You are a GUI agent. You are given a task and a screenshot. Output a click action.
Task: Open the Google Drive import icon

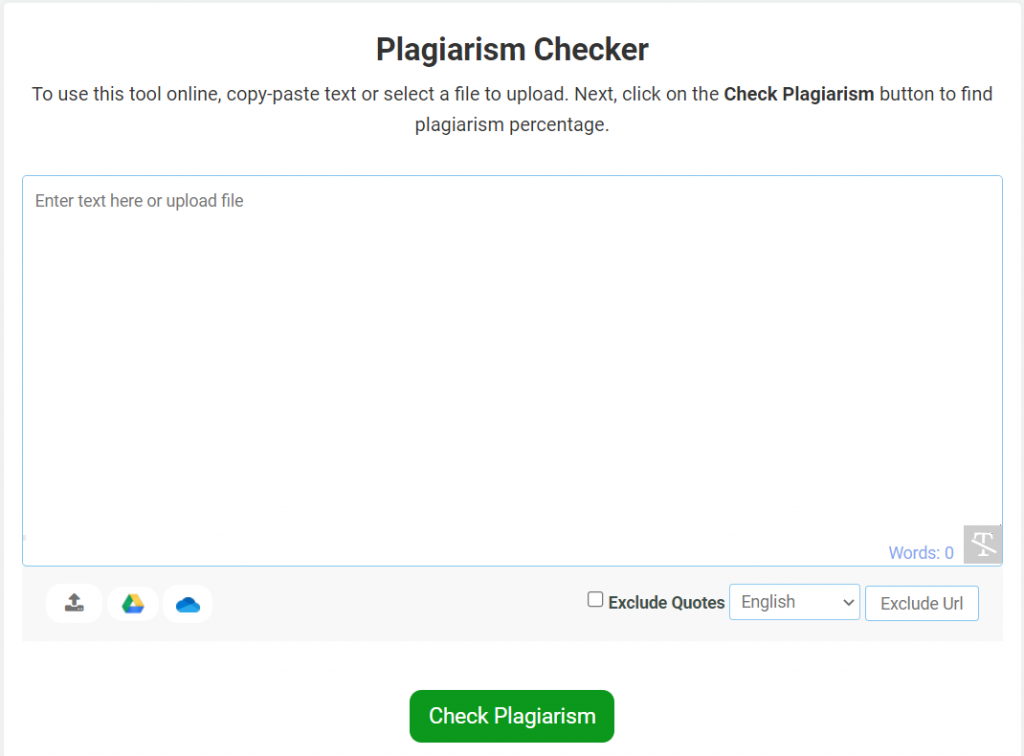133,603
